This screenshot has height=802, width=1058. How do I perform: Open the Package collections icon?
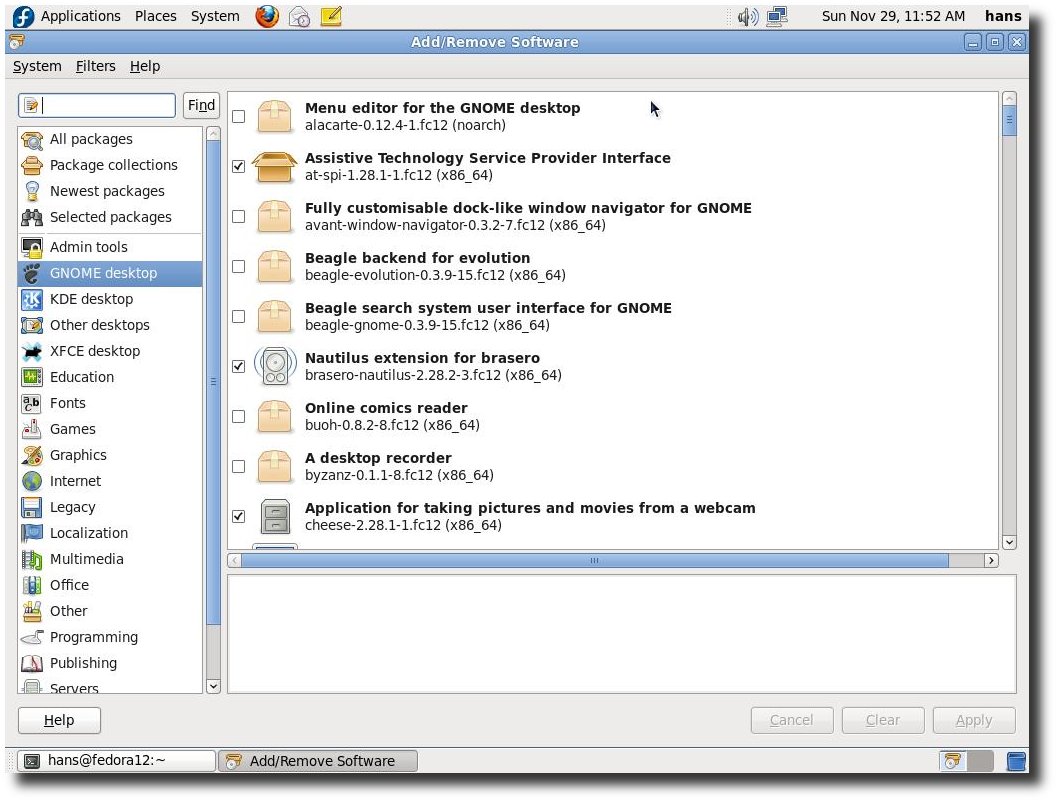coord(32,165)
